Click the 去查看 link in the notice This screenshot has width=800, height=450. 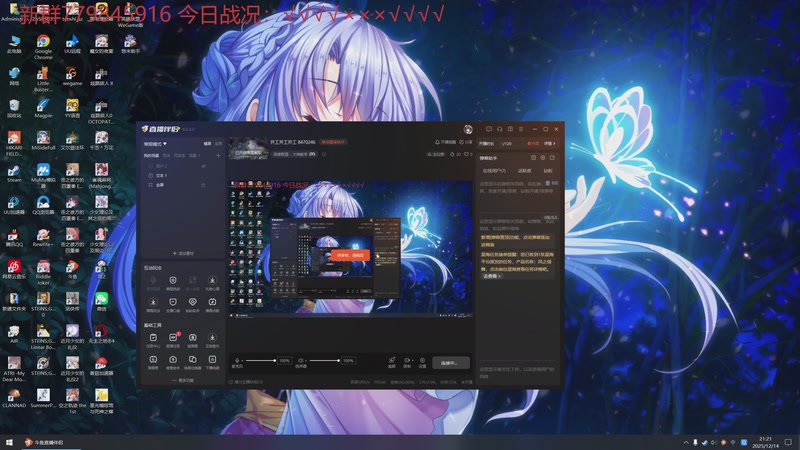click(x=492, y=276)
